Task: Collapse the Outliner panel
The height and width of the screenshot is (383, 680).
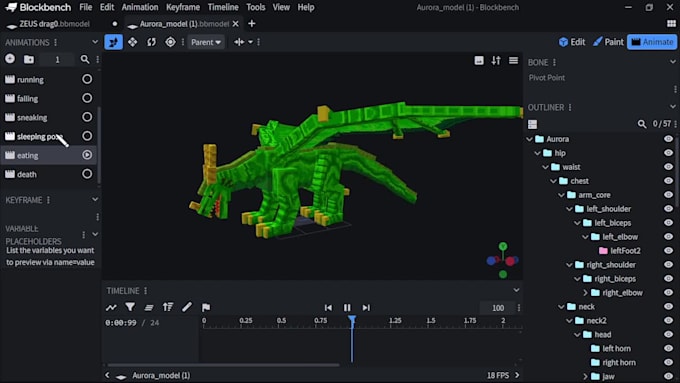Action: tap(673, 107)
